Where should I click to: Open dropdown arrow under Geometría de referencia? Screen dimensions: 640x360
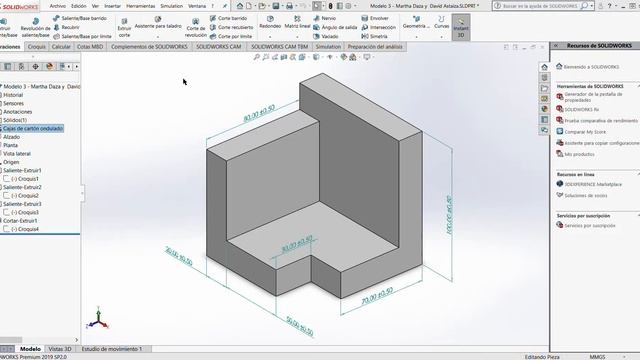[x=416, y=37]
